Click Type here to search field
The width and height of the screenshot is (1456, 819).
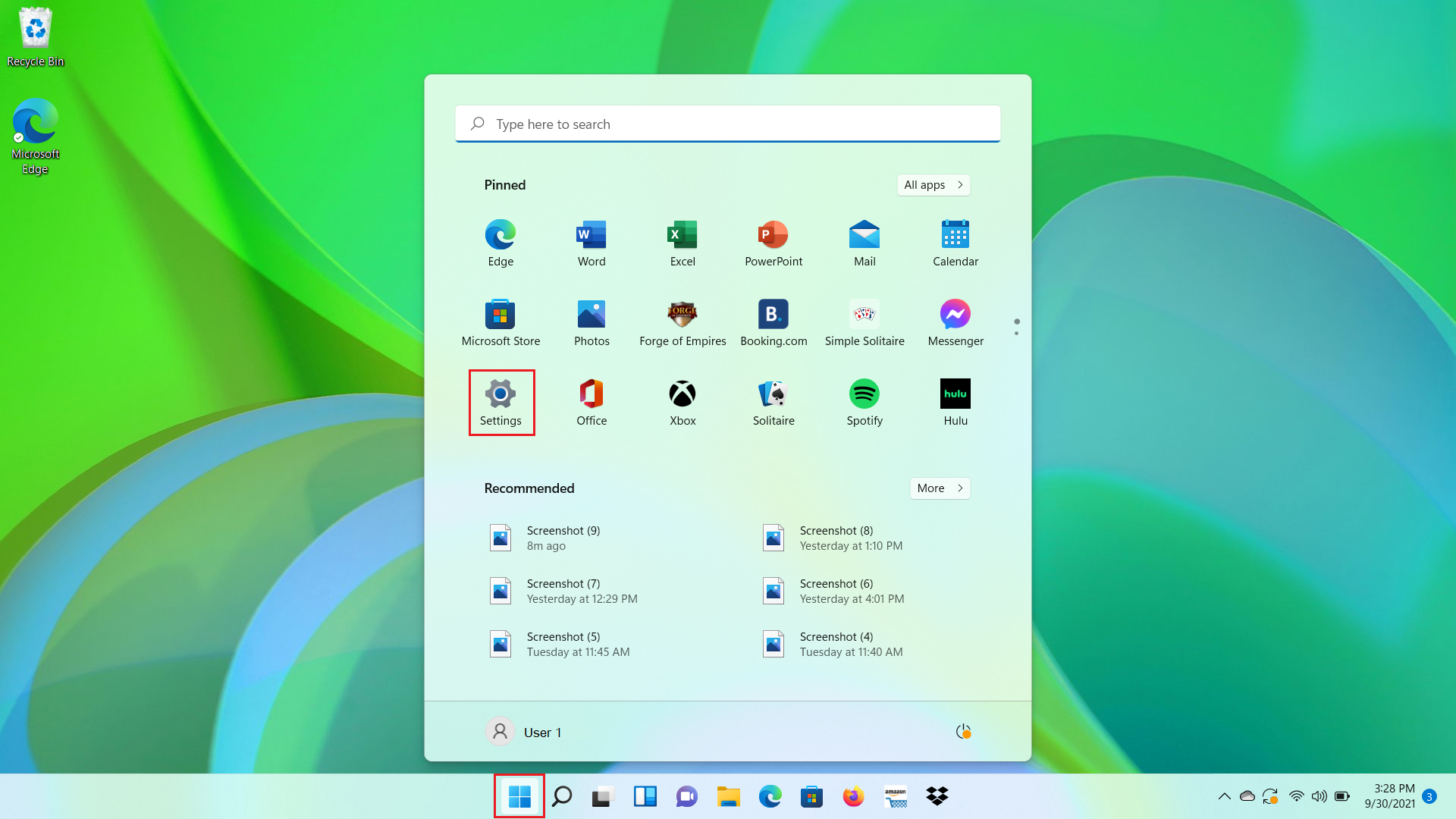click(x=727, y=123)
